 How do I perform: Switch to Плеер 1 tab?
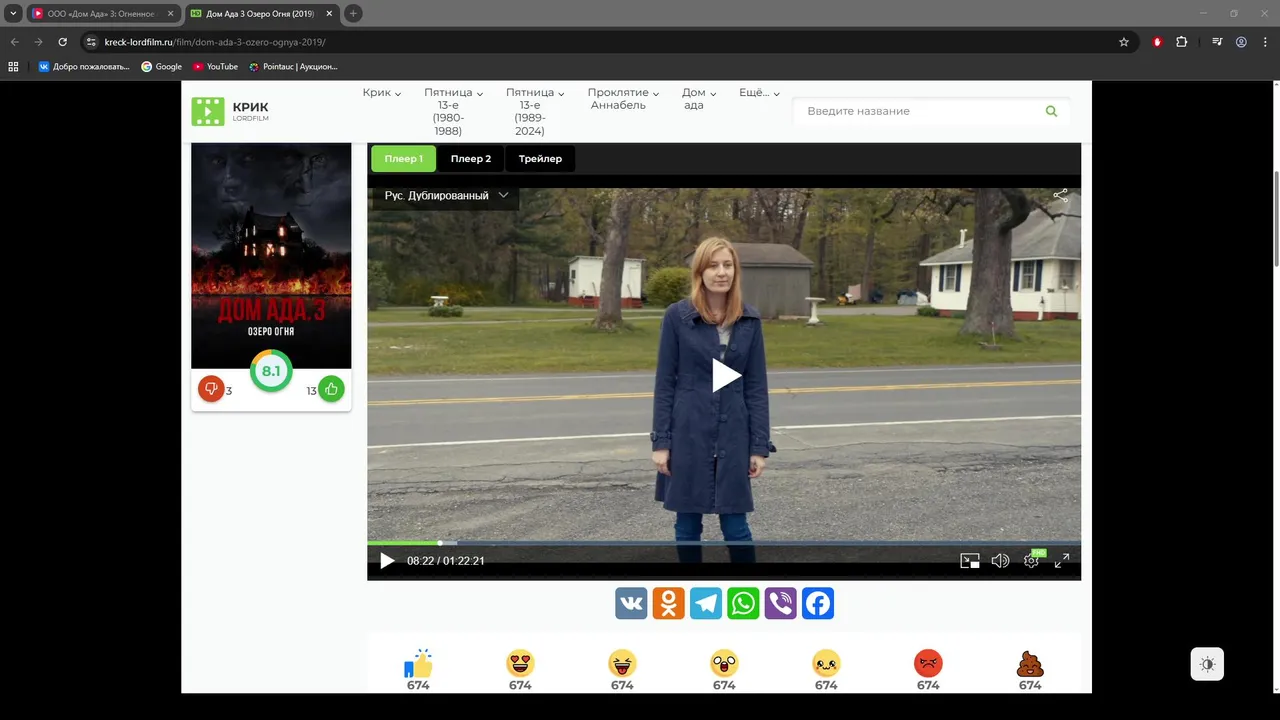pyautogui.click(x=404, y=158)
